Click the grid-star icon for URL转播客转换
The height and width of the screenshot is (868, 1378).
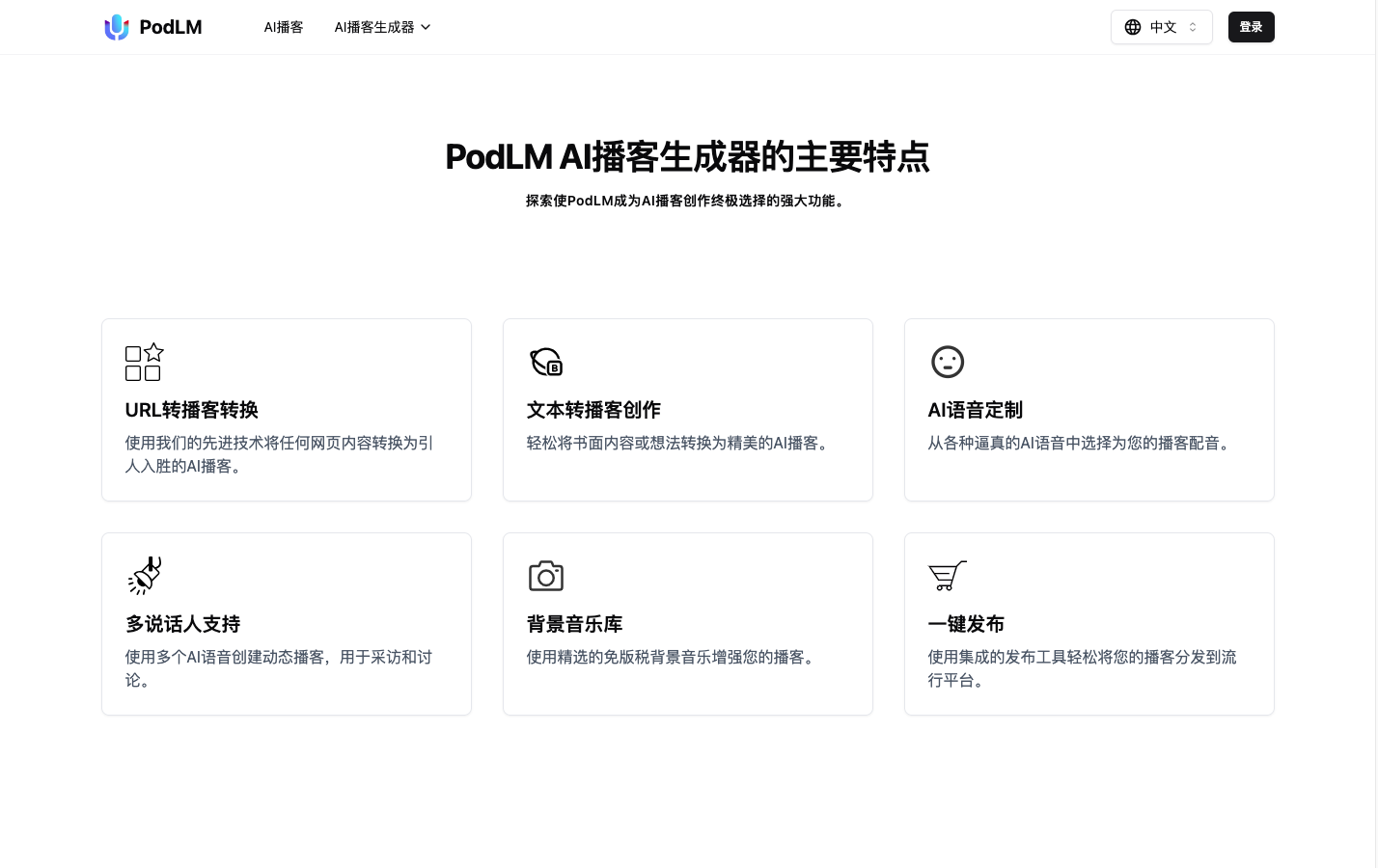(144, 362)
